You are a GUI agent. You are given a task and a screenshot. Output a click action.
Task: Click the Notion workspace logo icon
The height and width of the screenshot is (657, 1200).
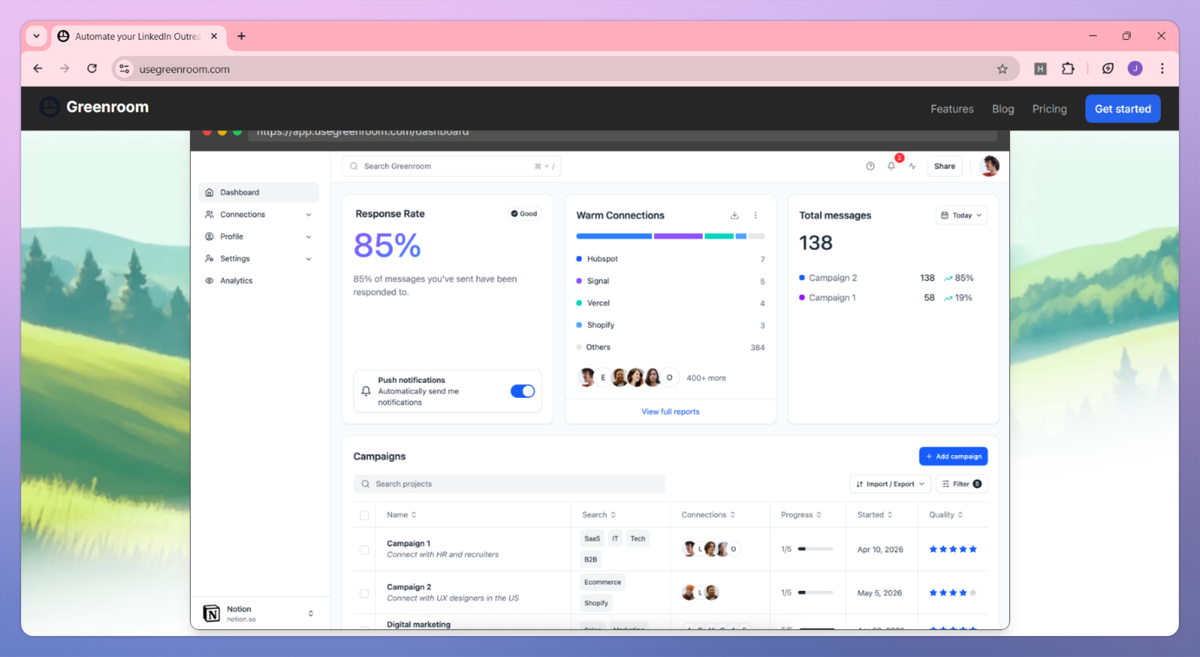tap(211, 614)
